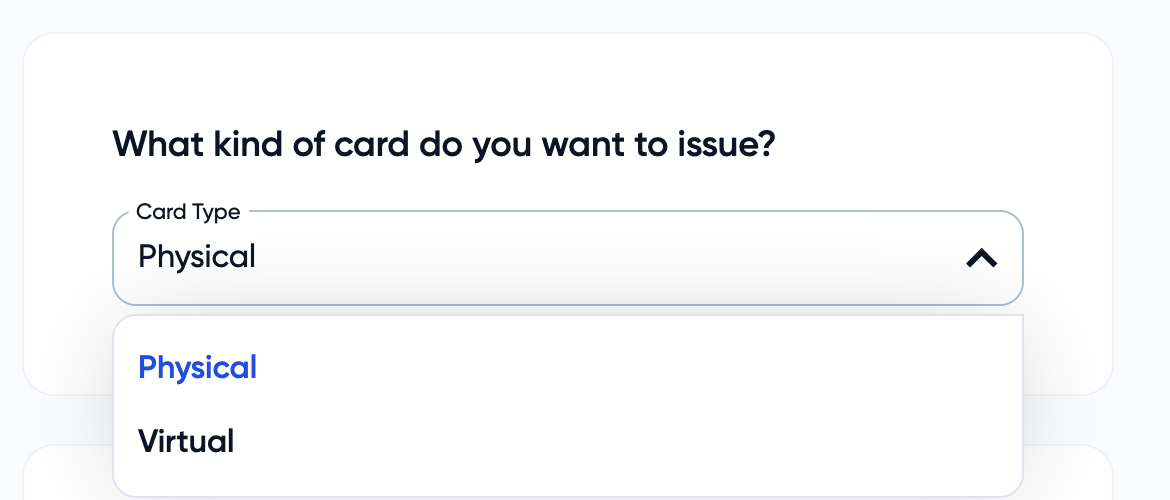Image resolution: width=1170 pixels, height=500 pixels.
Task: Pick Virtual as the card type
Action: click(x=186, y=441)
